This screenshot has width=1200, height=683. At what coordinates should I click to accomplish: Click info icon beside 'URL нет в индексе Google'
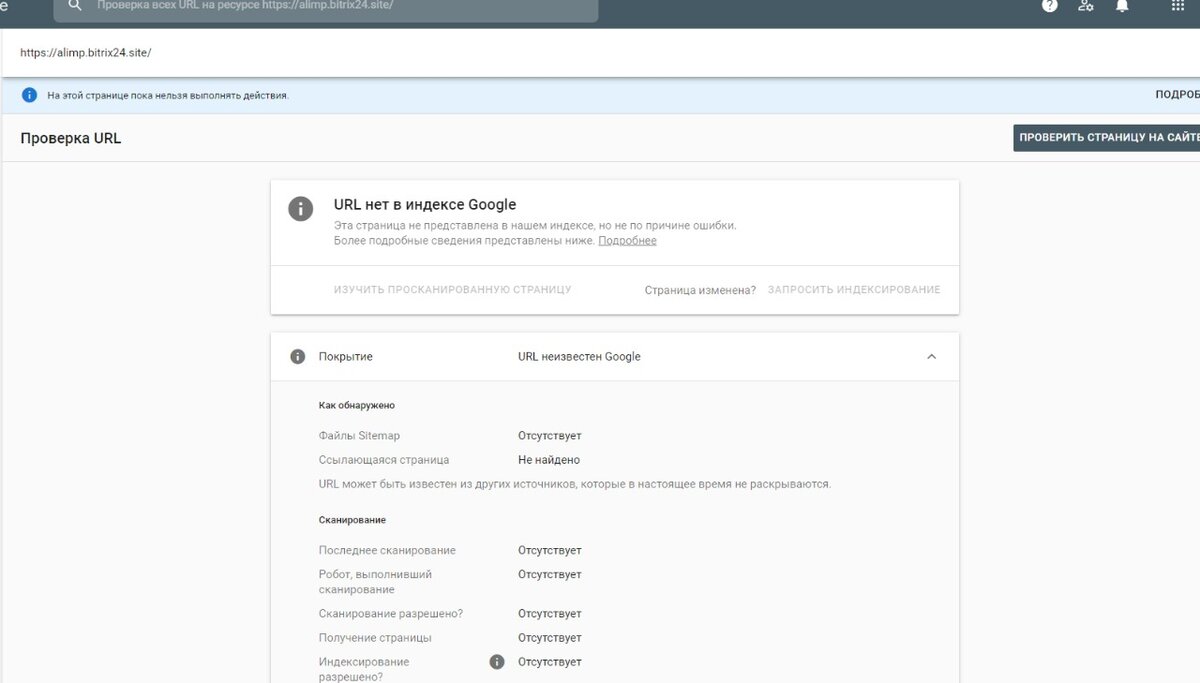coord(300,208)
